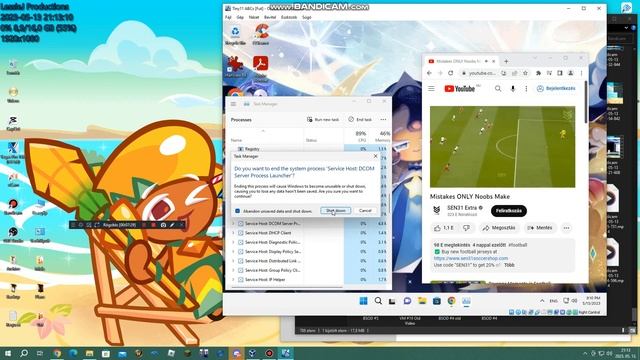Expand Service Host: DCOM Server process row
Screen dimensions: 640x360
click(233, 224)
